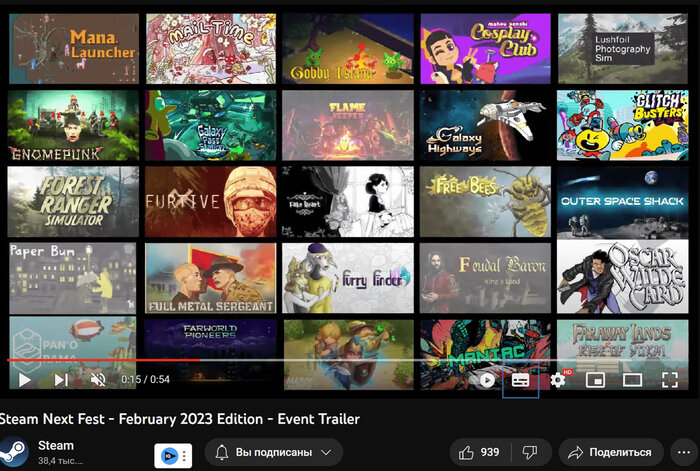Click the Galaxy Highways game tile
700x471 pixels.
coord(485,125)
